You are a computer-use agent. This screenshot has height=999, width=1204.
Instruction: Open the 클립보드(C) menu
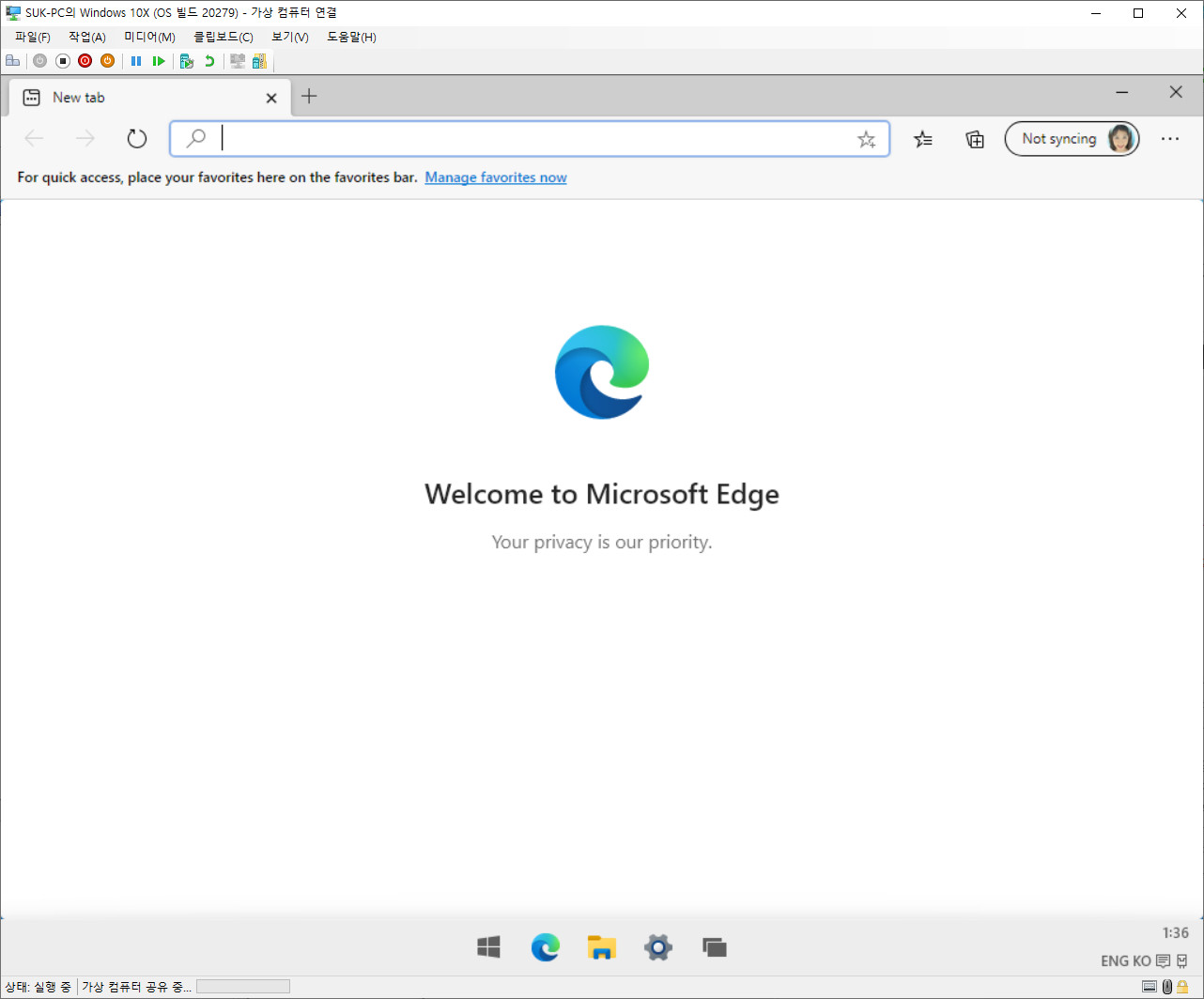224,37
